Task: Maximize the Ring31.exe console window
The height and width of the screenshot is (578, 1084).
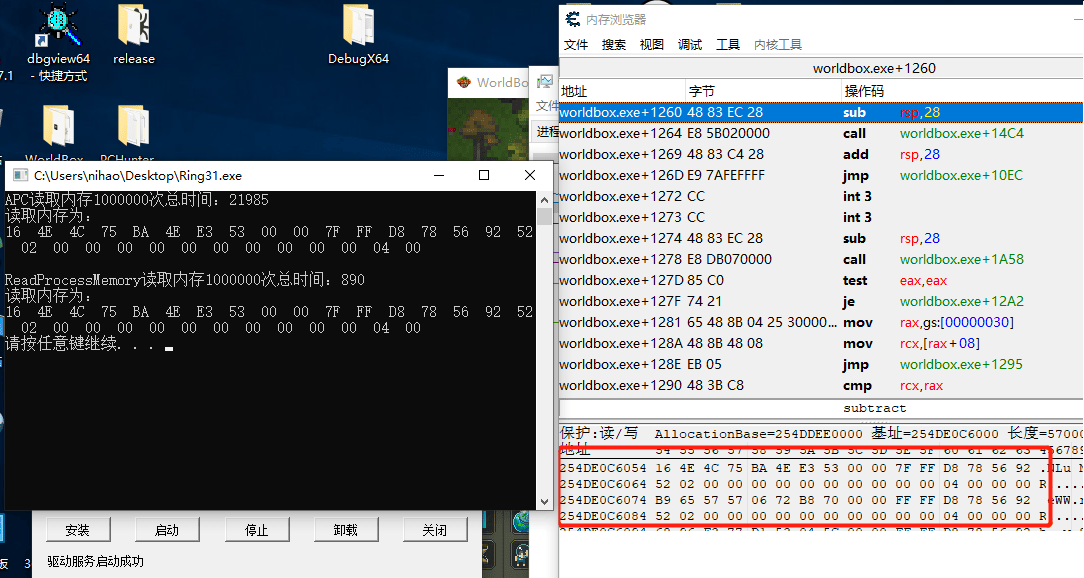Action: (x=484, y=176)
